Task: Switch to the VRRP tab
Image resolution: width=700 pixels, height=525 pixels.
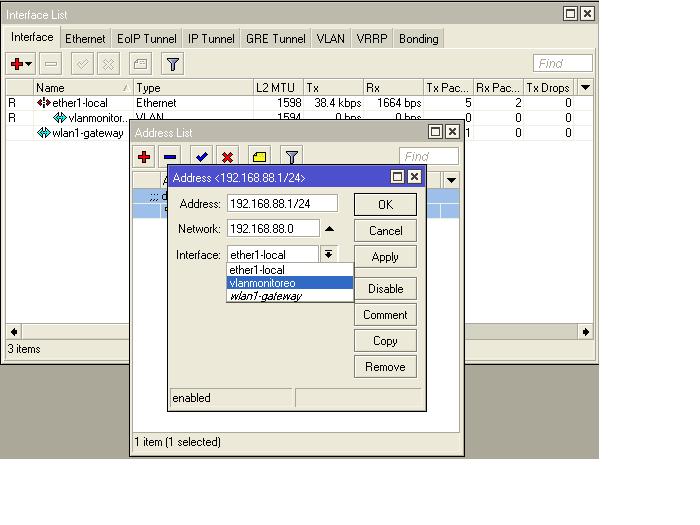Action: point(371,39)
